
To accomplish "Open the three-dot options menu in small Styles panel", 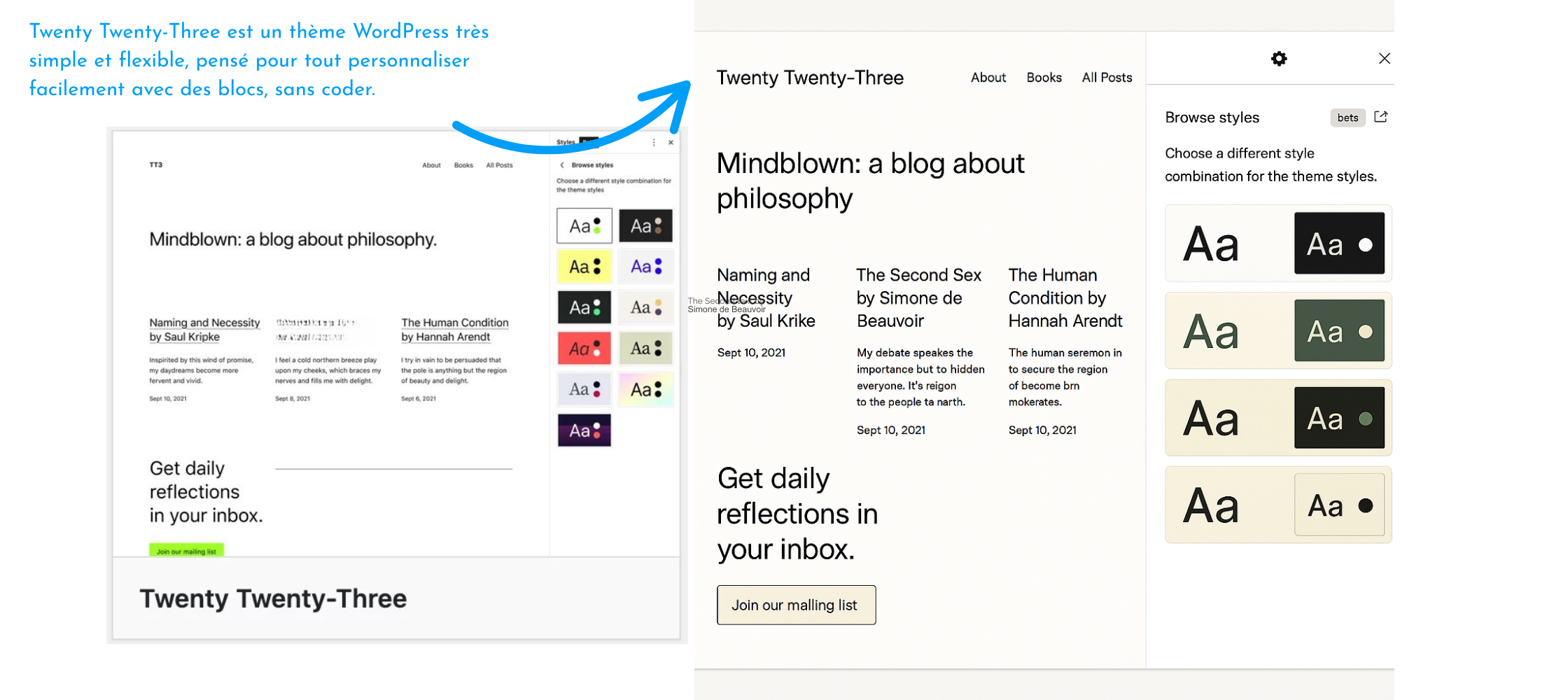I will [x=654, y=142].
